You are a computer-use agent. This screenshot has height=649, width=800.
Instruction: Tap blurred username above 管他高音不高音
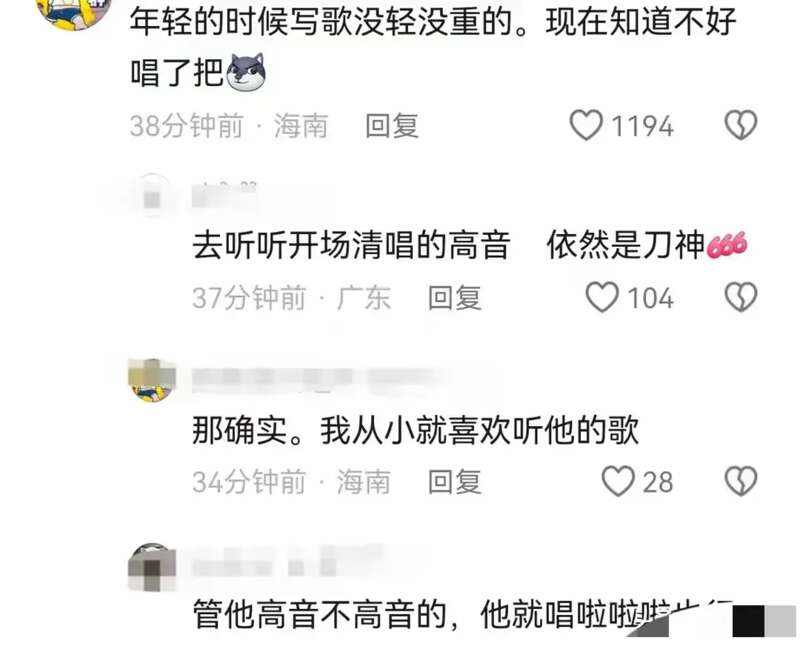click(x=288, y=565)
